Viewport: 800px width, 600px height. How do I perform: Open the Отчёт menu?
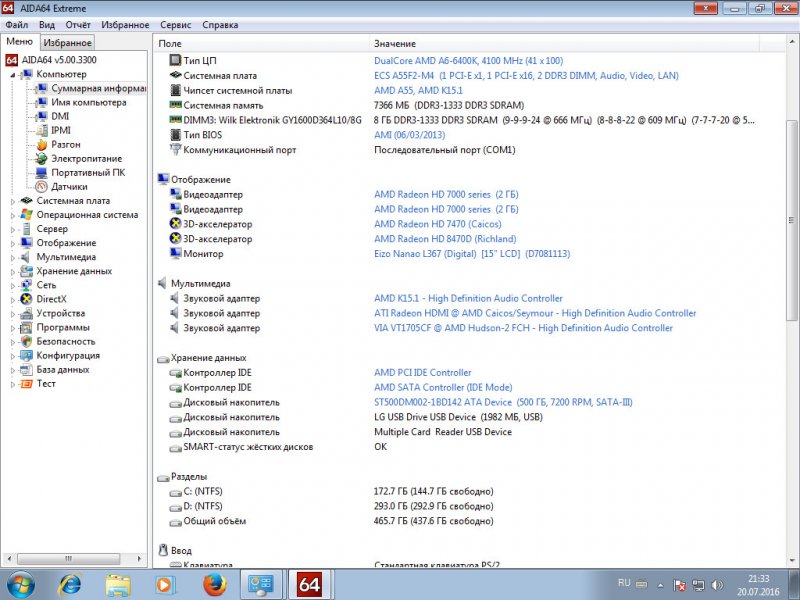coord(77,24)
